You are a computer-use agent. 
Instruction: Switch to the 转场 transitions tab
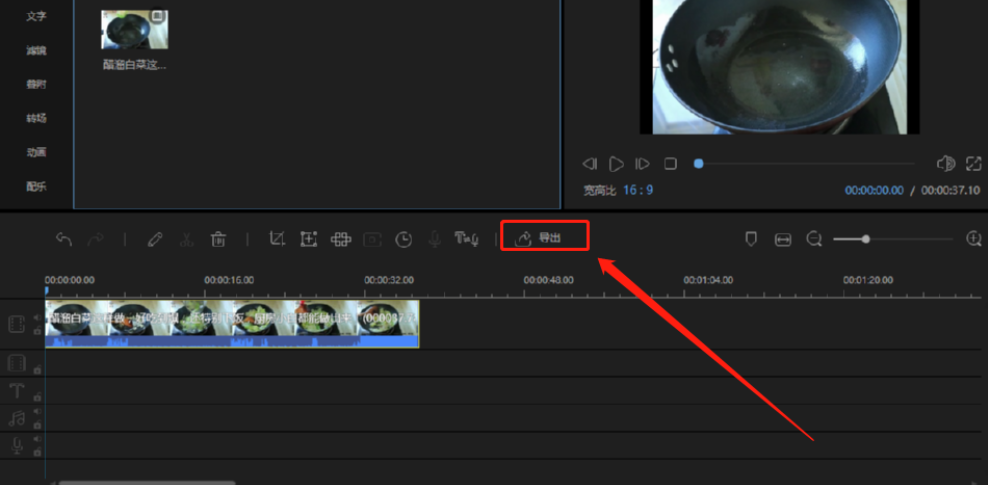[36, 119]
